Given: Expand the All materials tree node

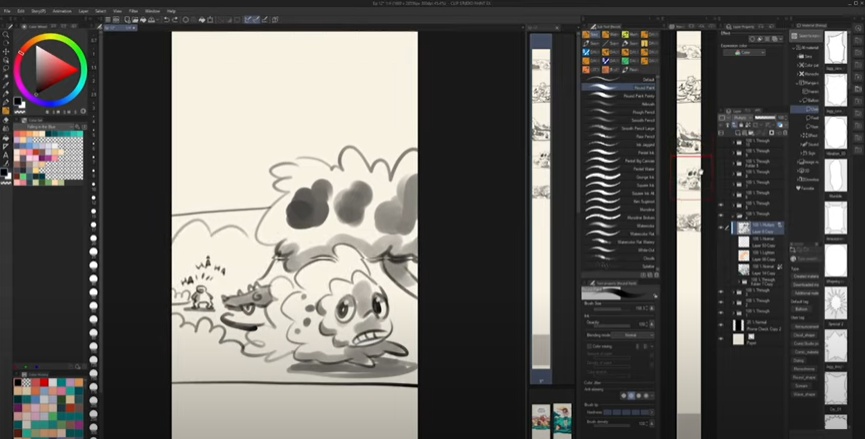Looking at the screenshot, I should 796,46.
